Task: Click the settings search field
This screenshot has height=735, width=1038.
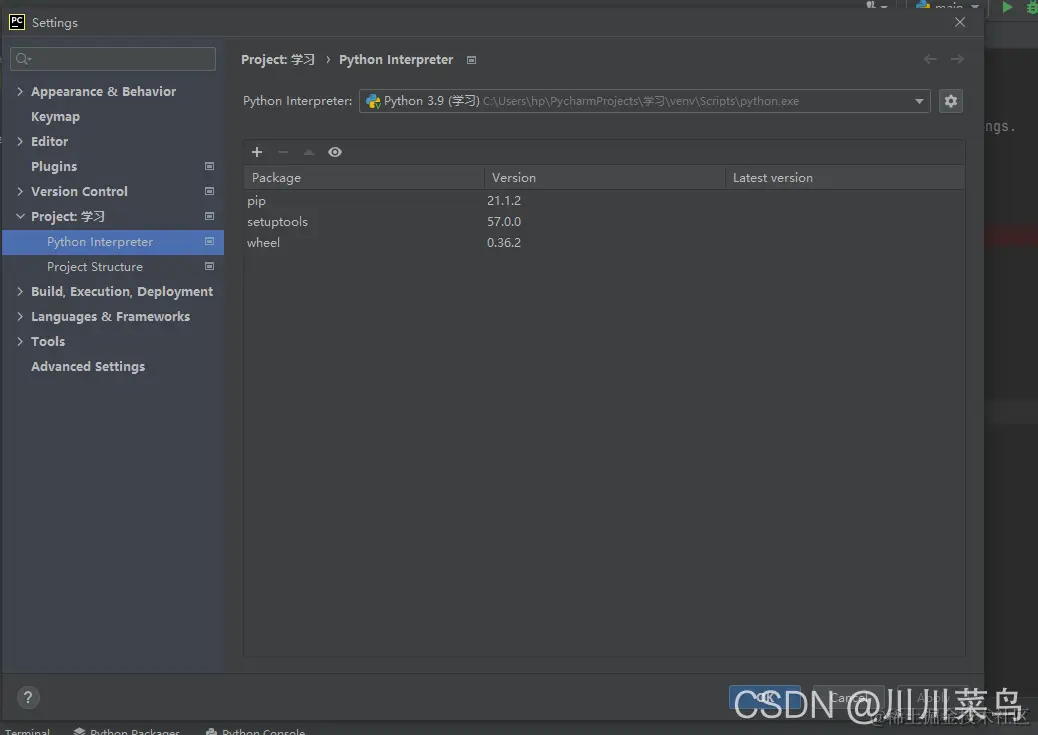Action: [x=113, y=59]
